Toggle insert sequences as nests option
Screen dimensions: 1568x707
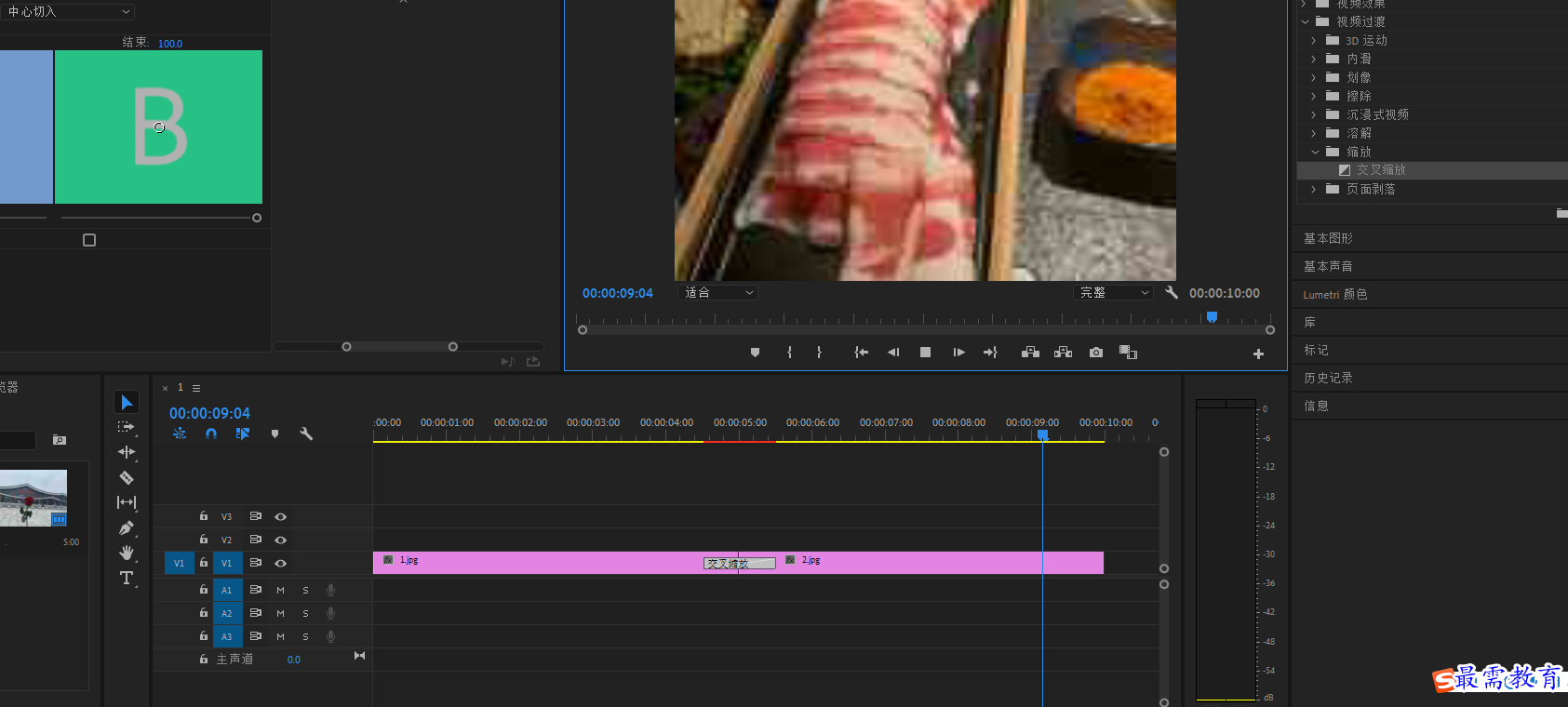(180, 434)
